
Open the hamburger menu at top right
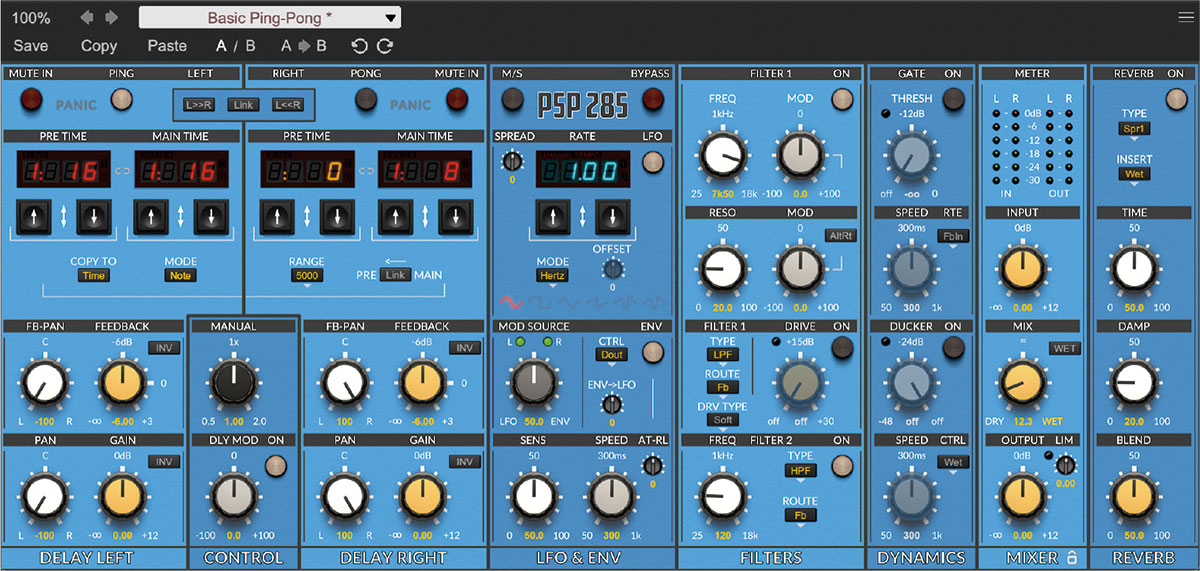(1186, 16)
